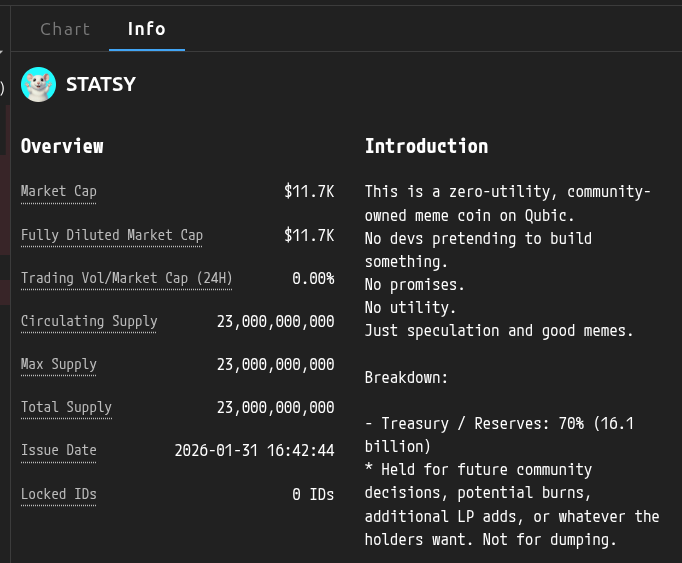Click the Fully Diluted Market Cap label
Image resolution: width=682 pixels, height=563 pixels.
[112, 236]
